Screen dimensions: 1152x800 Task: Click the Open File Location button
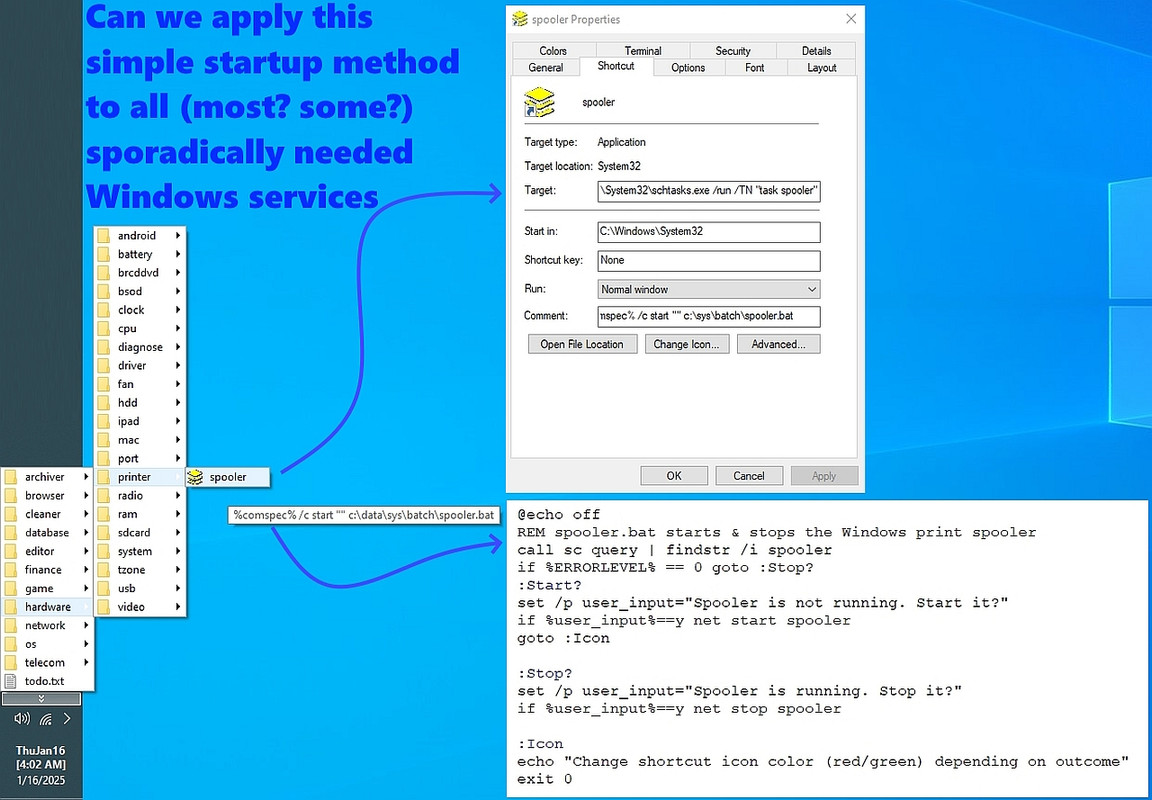(x=582, y=345)
